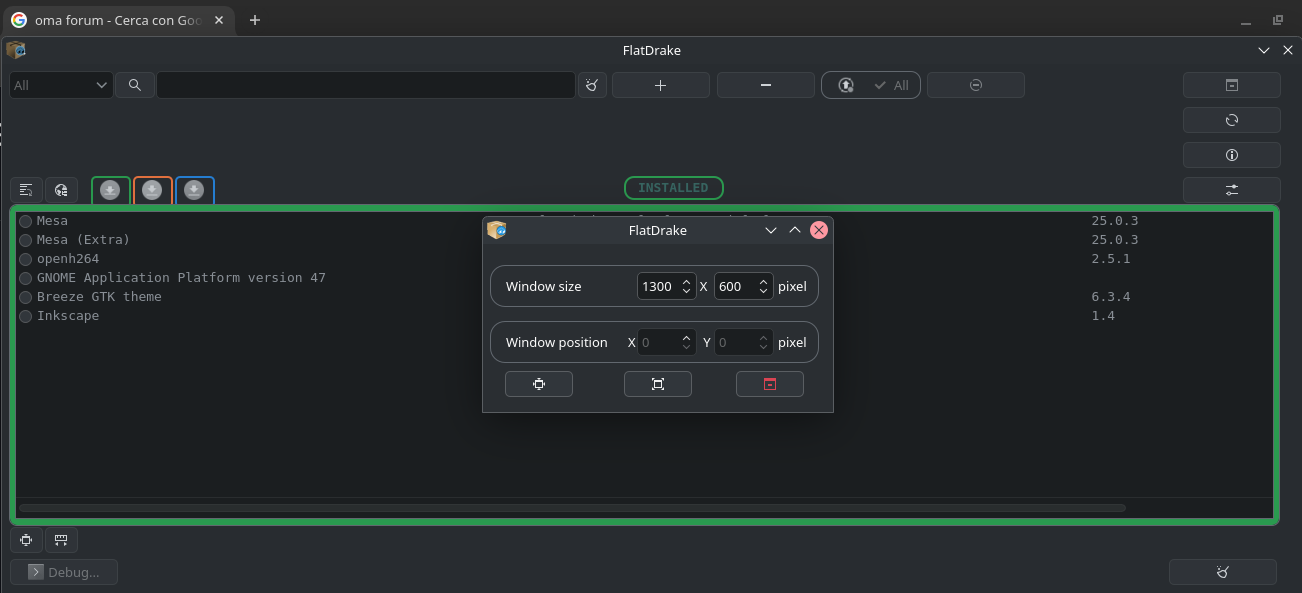Click the window width spinner arrows

[x=687, y=286]
